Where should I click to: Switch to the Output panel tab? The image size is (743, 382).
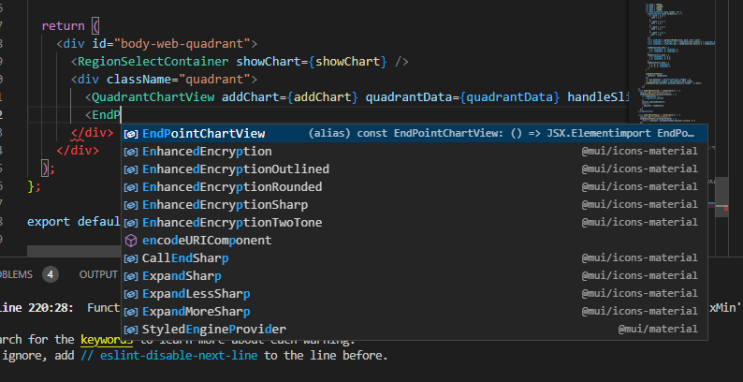point(98,274)
